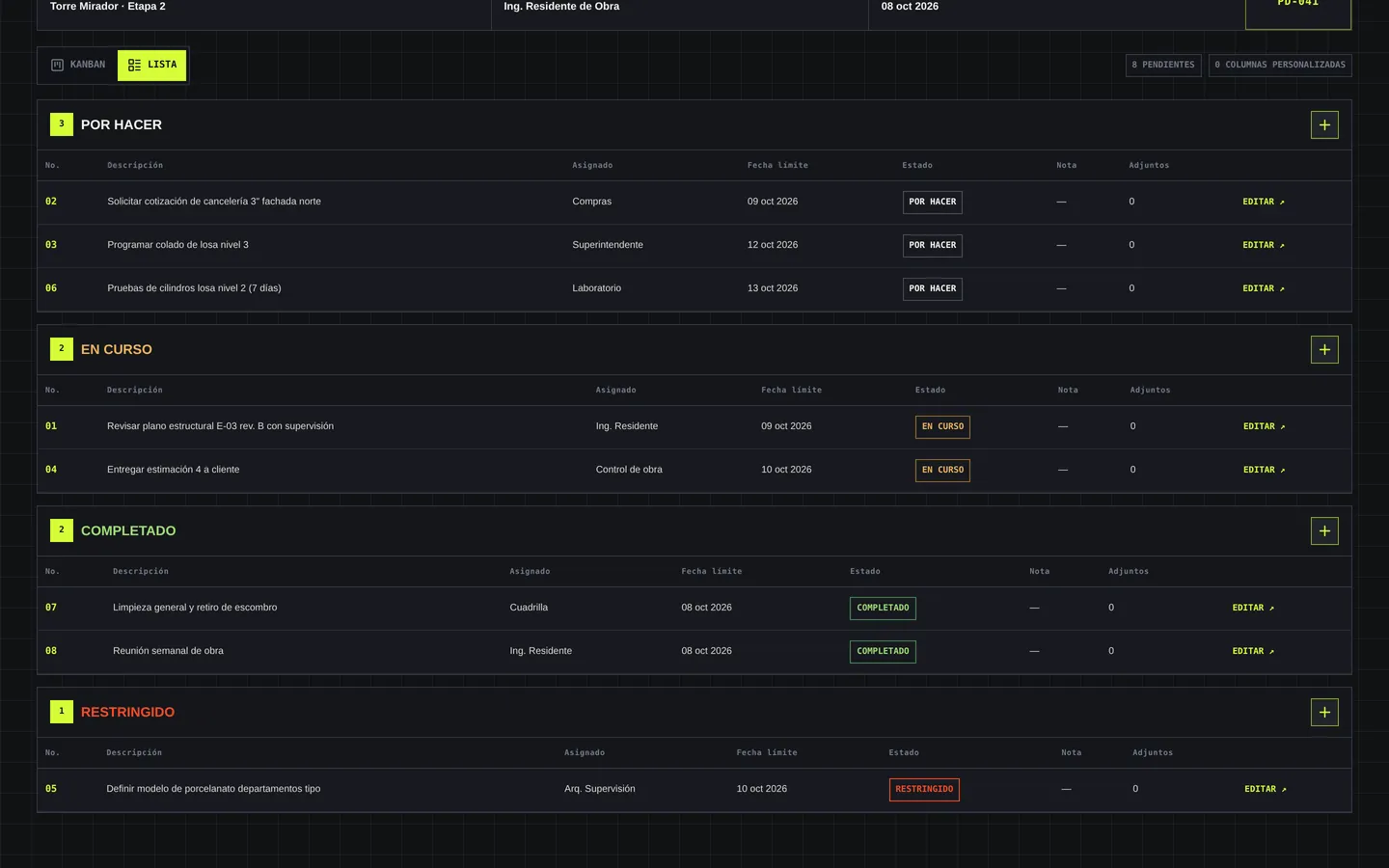
Task: Click 'Arq. Supervisión' assignee cell
Action: (x=600, y=789)
